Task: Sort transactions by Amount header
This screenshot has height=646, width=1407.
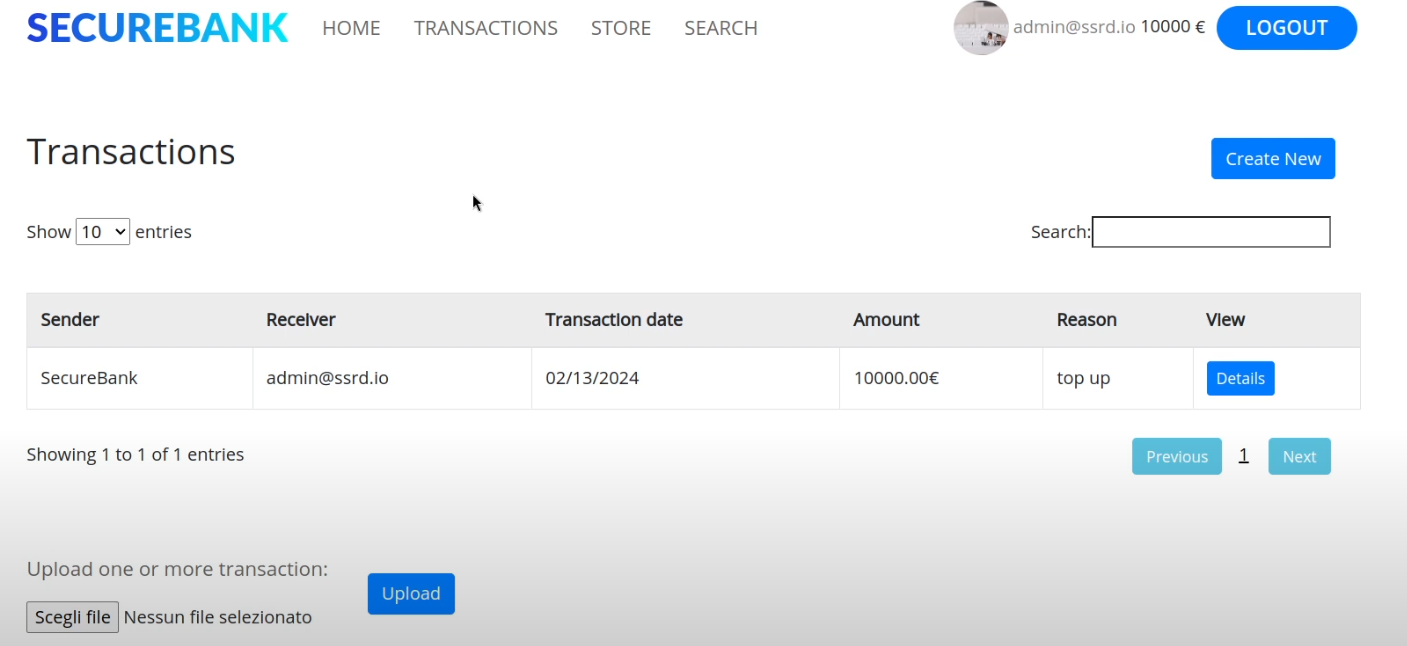Action: tap(886, 320)
